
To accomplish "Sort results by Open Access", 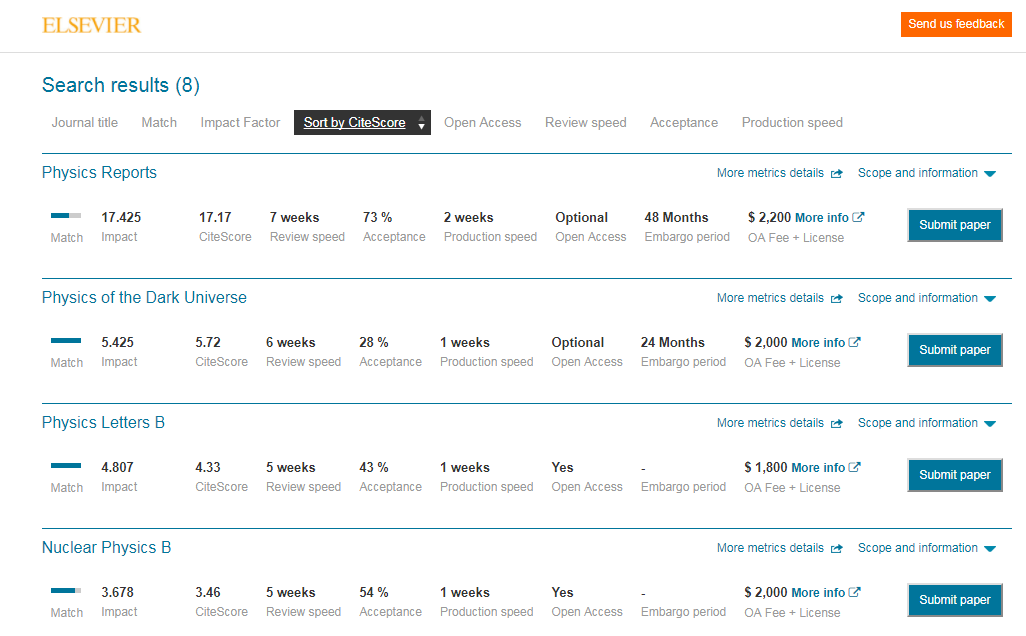I will (483, 122).
